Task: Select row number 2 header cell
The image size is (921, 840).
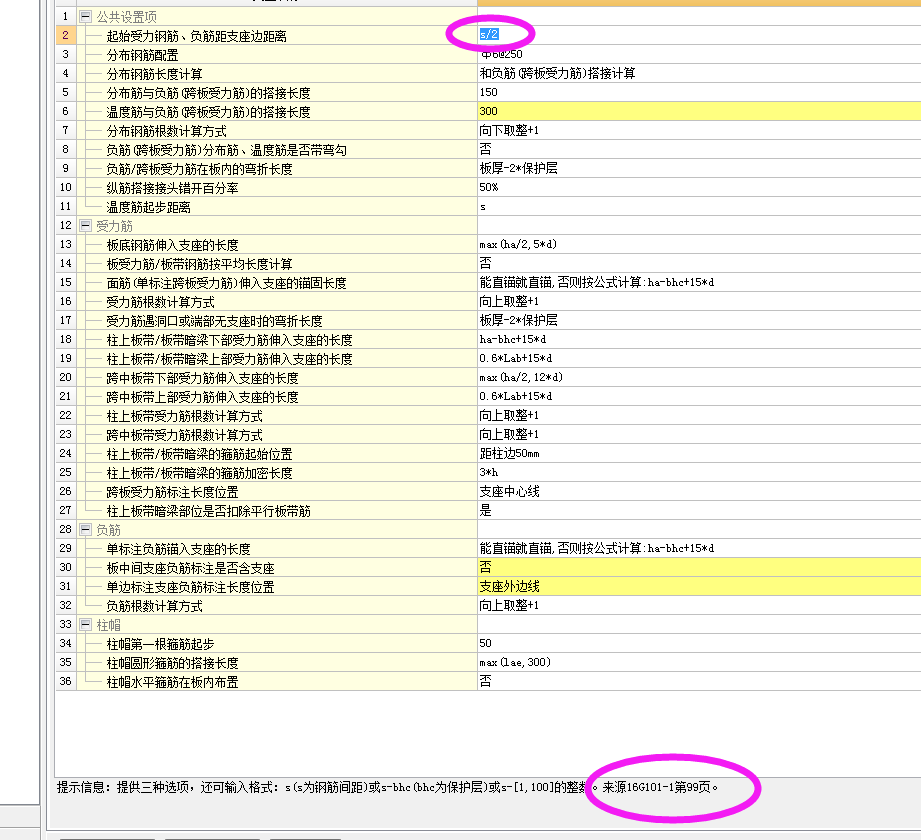Action: [65, 35]
